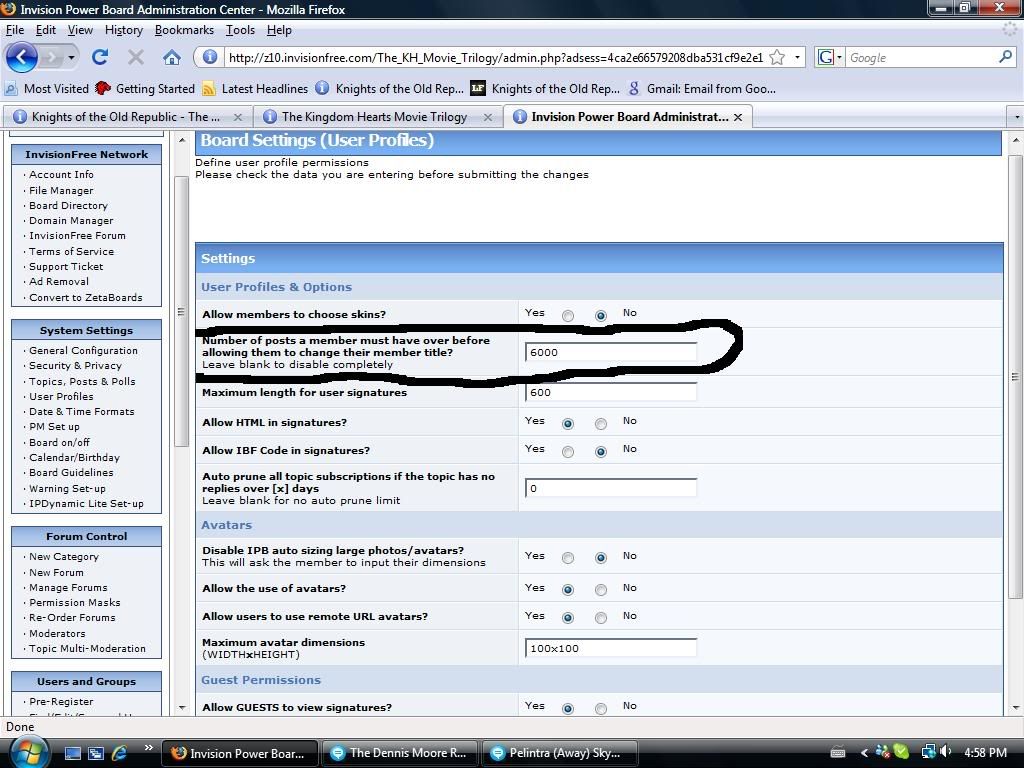Click the search magnifier icon in Google box
Viewport: 1024px width, 768px height.
[1005, 57]
